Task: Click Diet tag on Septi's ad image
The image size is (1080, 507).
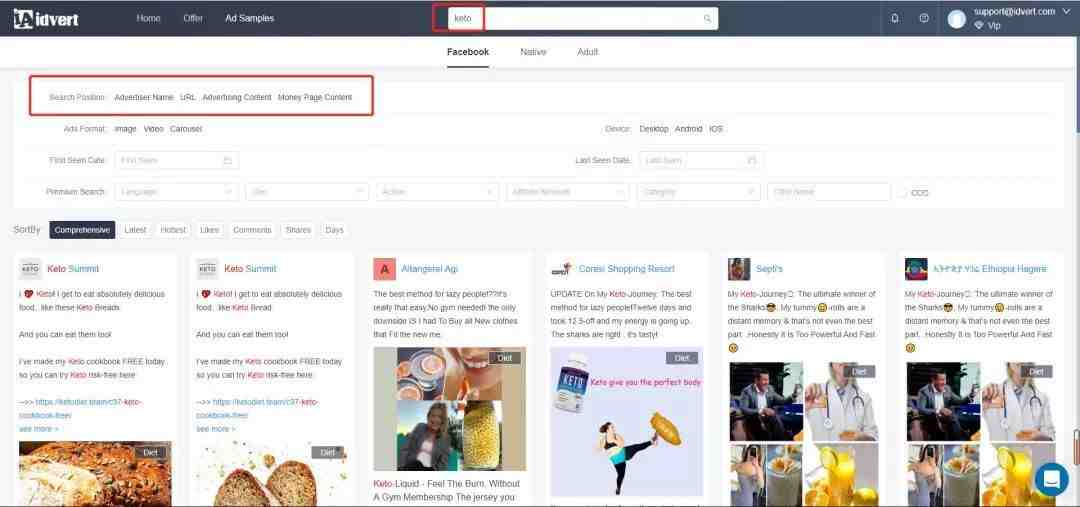Action: [x=859, y=371]
